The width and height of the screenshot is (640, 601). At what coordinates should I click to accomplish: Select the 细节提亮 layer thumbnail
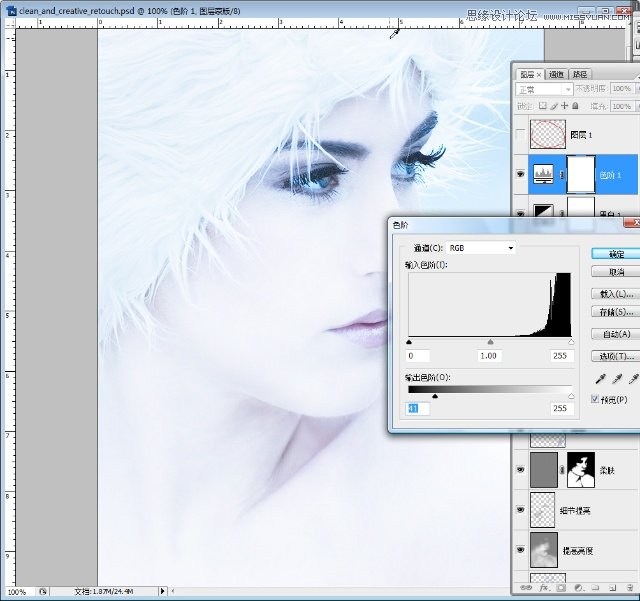click(543, 510)
